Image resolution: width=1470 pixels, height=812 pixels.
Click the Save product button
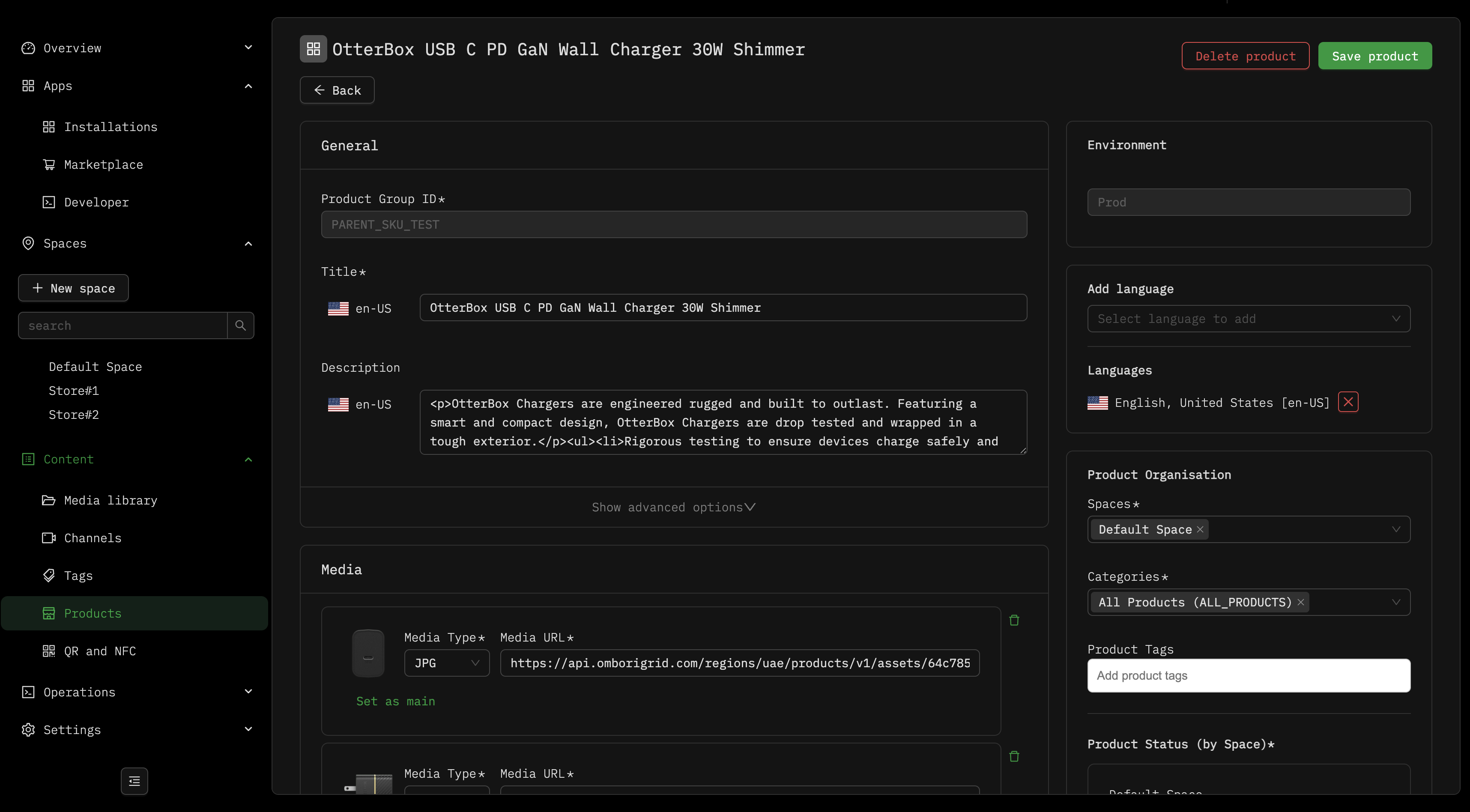pyautogui.click(x=1375, y=56)
